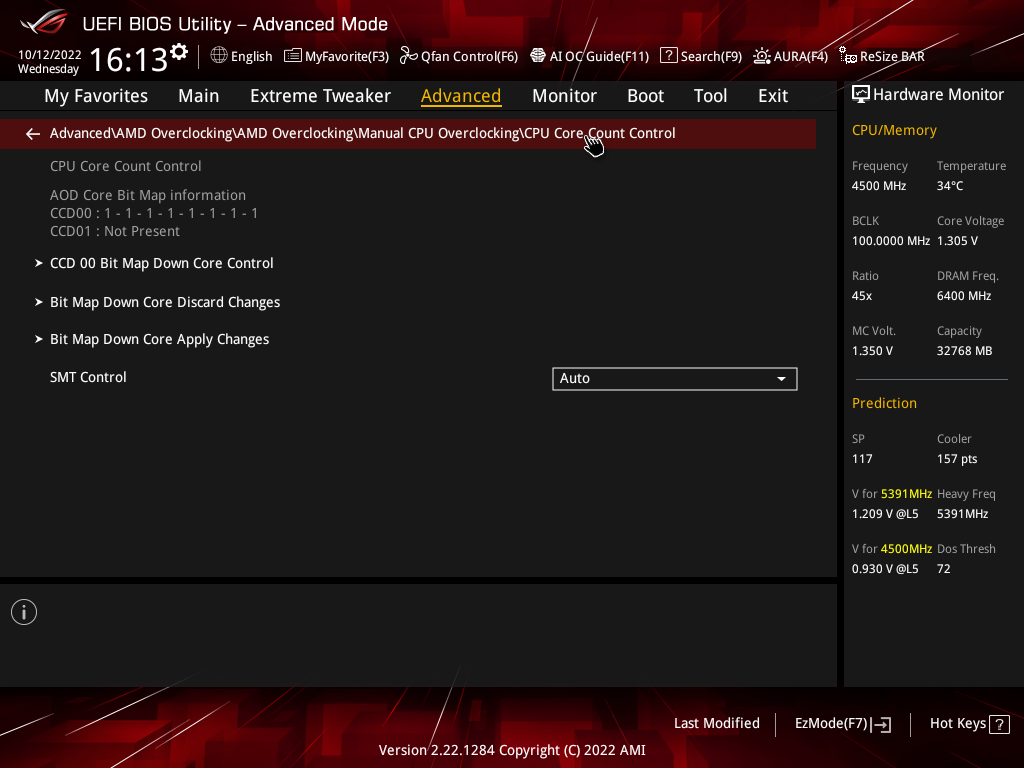1024x768 pixels.
Task: Click CCD01 : Not Present line
Action: point(115,232)
